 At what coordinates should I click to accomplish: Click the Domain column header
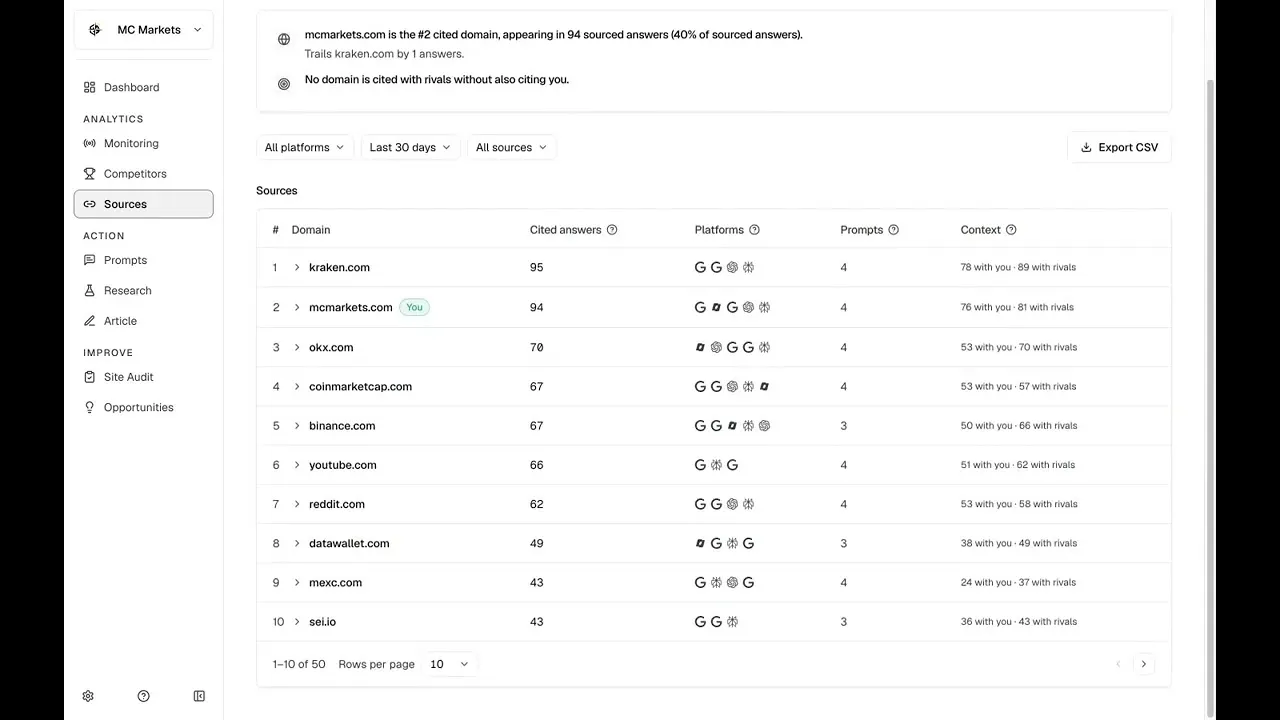[311, 230]
